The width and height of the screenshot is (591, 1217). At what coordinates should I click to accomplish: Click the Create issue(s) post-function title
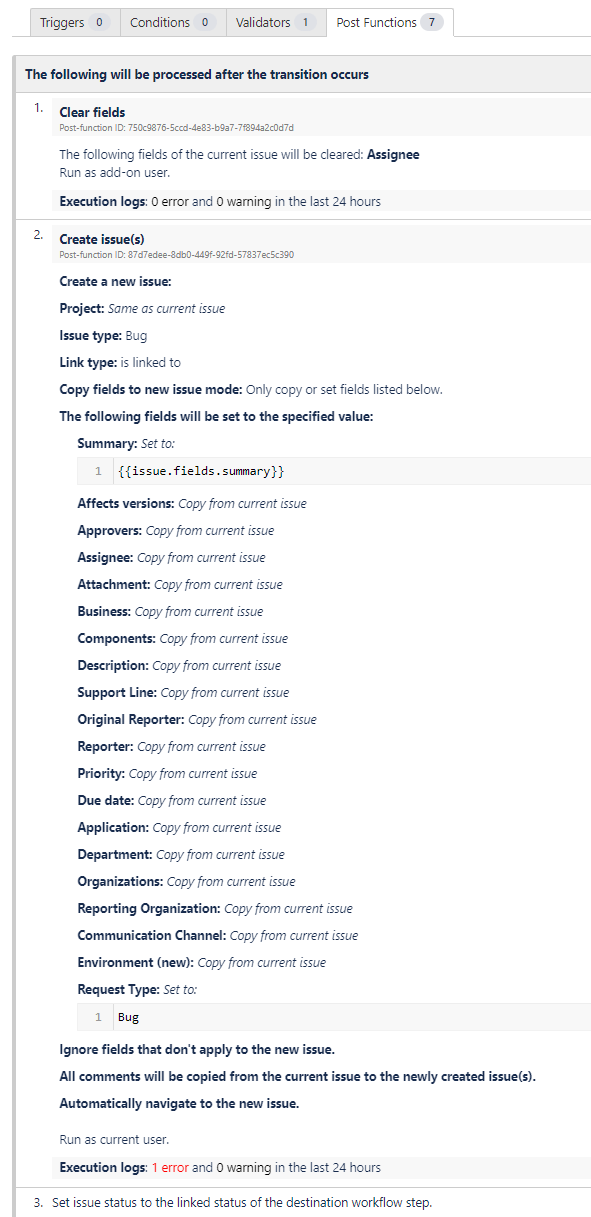(102, 240)
